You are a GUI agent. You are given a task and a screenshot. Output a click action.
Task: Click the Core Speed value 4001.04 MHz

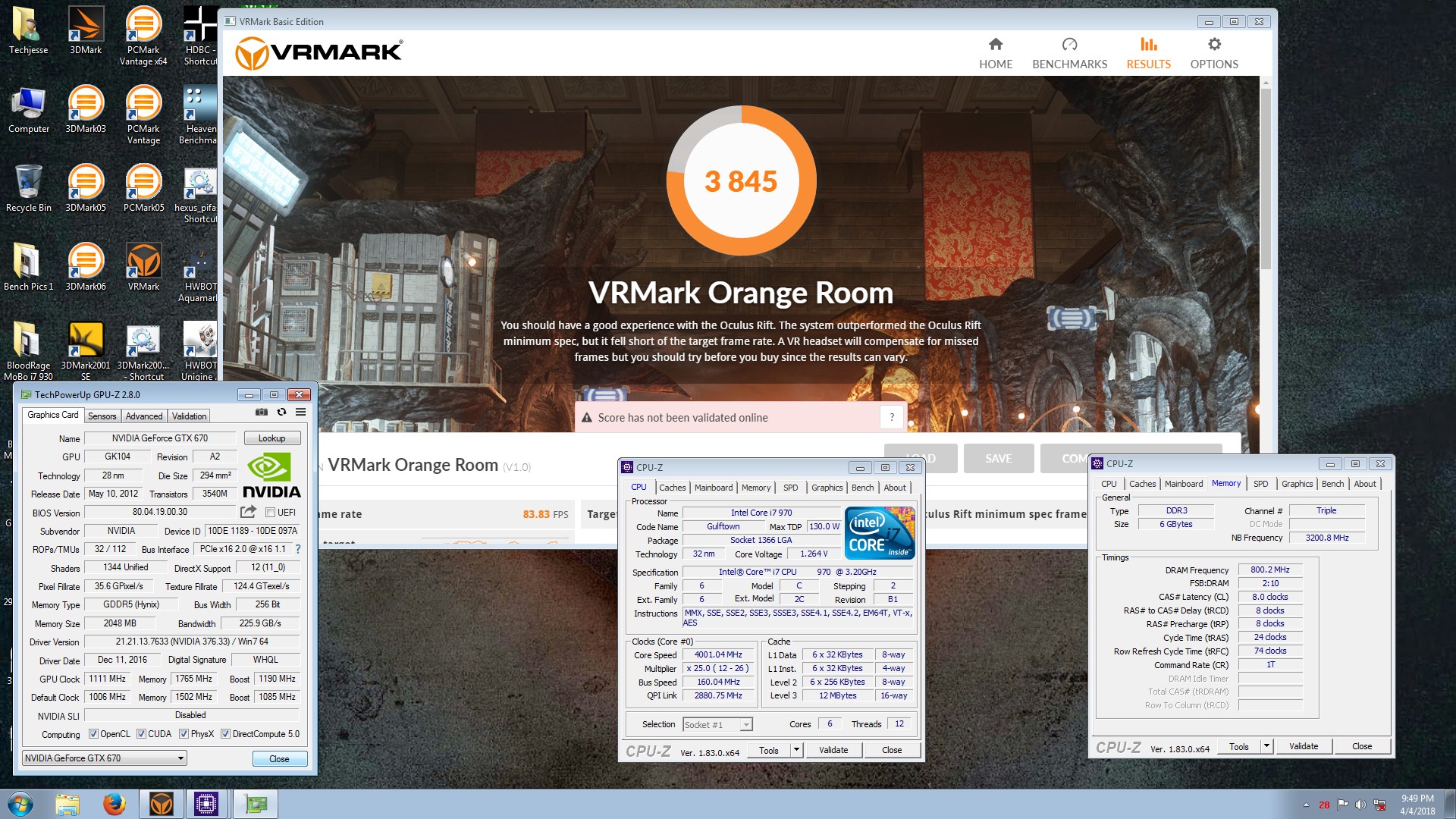[718, 654]
